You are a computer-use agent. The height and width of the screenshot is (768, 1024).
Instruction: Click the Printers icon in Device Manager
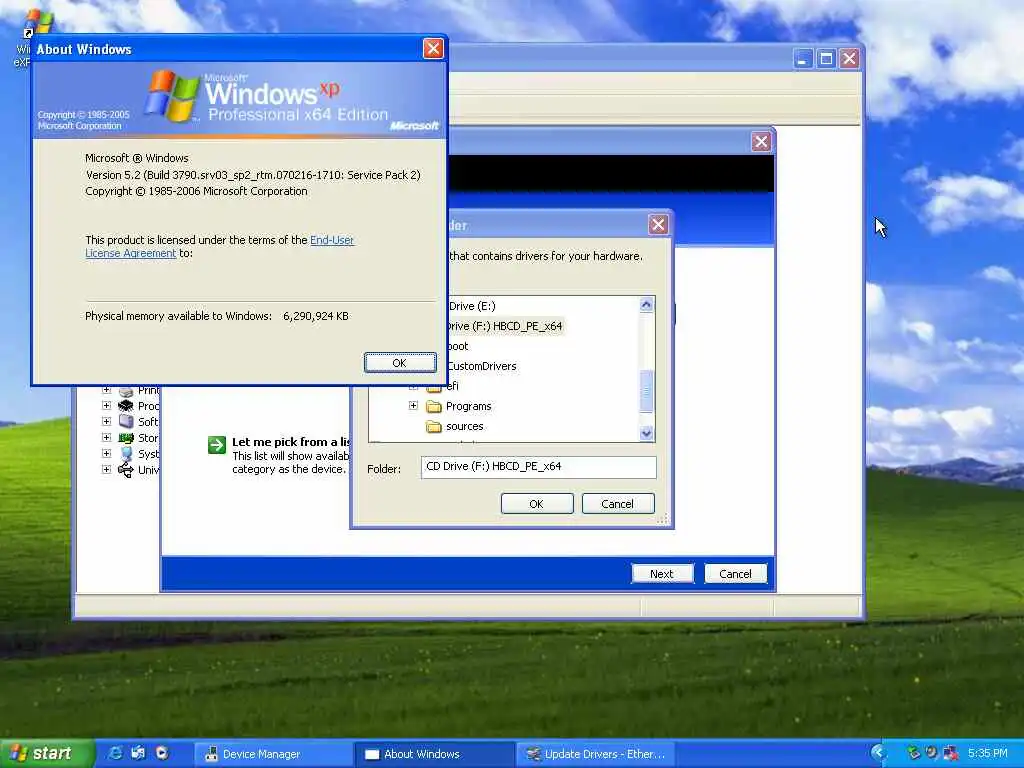click(126, 391)
